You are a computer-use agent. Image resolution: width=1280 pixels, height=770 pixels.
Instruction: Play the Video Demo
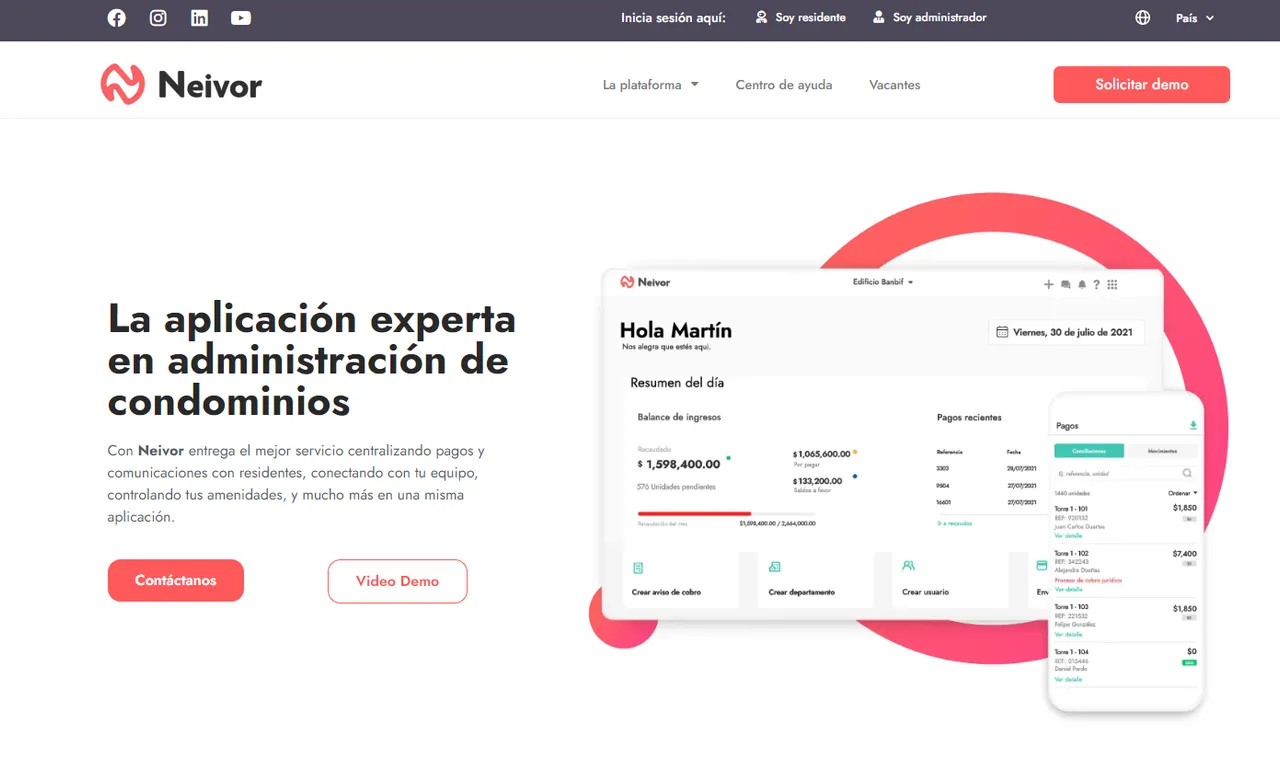398,581
